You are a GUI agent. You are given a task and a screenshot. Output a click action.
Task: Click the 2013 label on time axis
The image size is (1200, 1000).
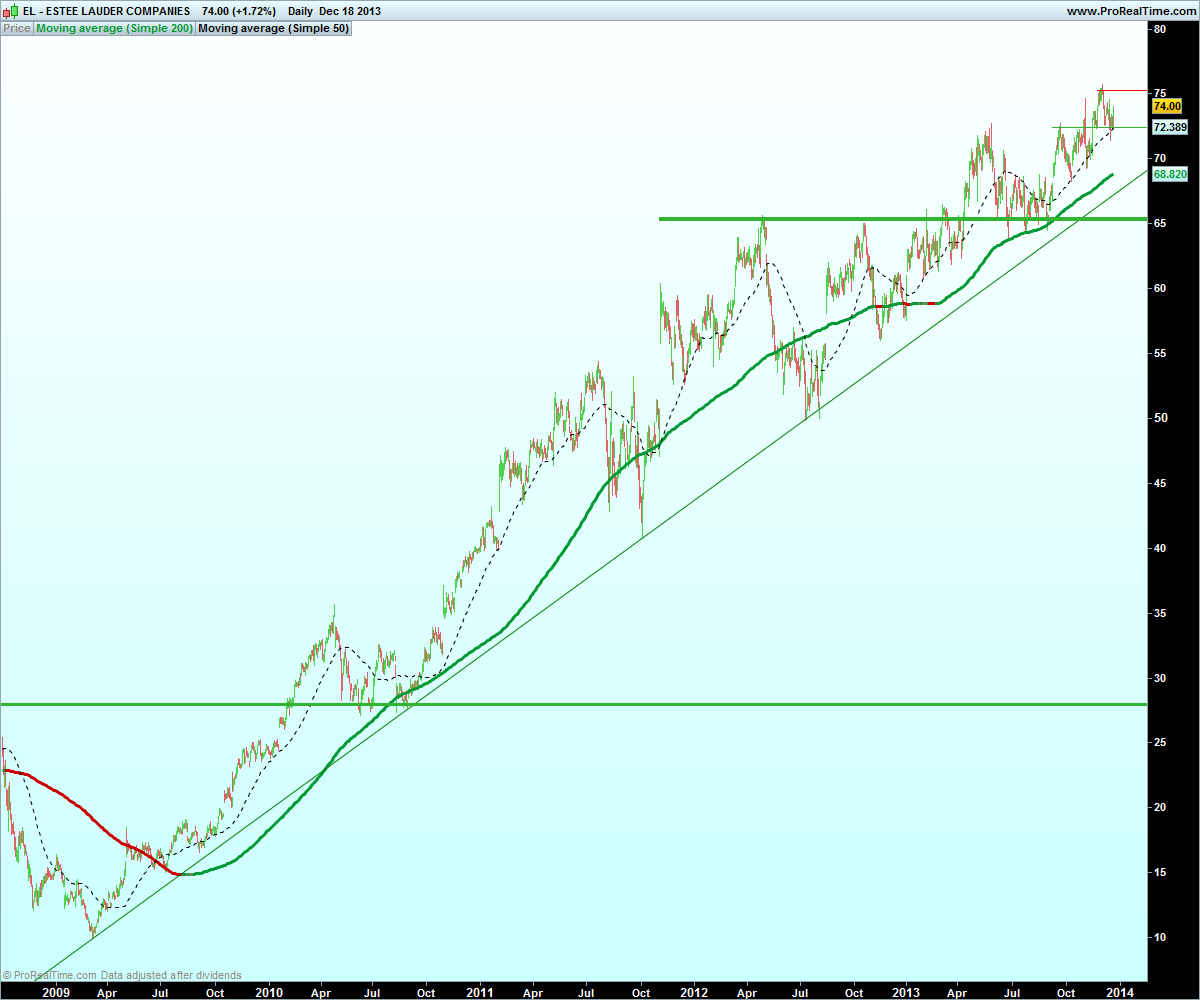point(906,992)
